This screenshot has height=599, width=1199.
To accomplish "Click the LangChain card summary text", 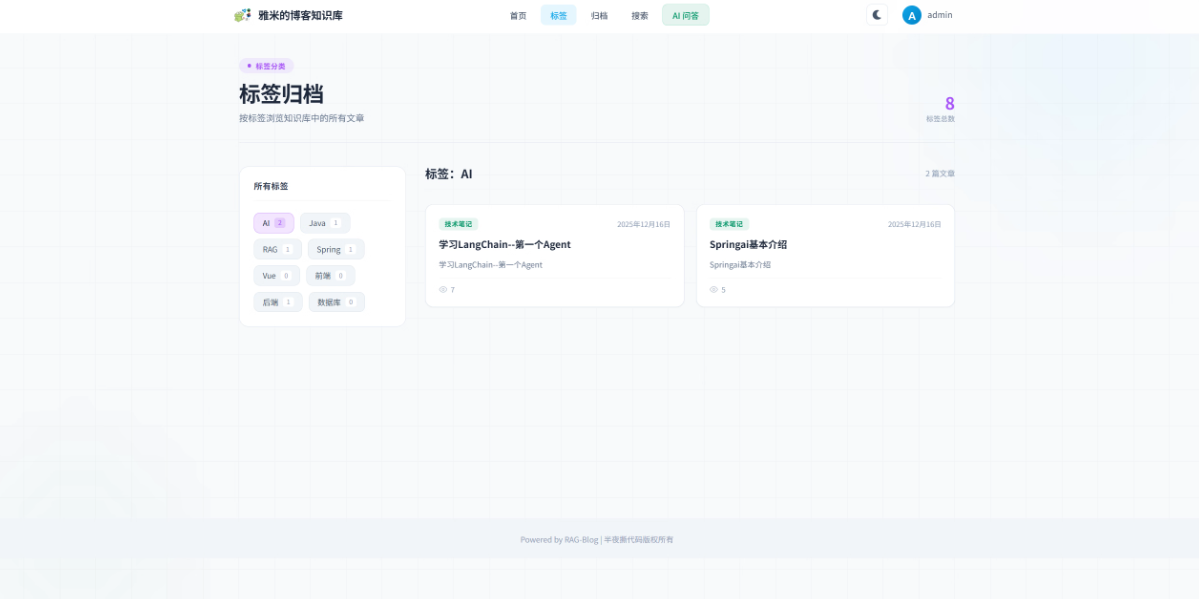I will 490,265.
